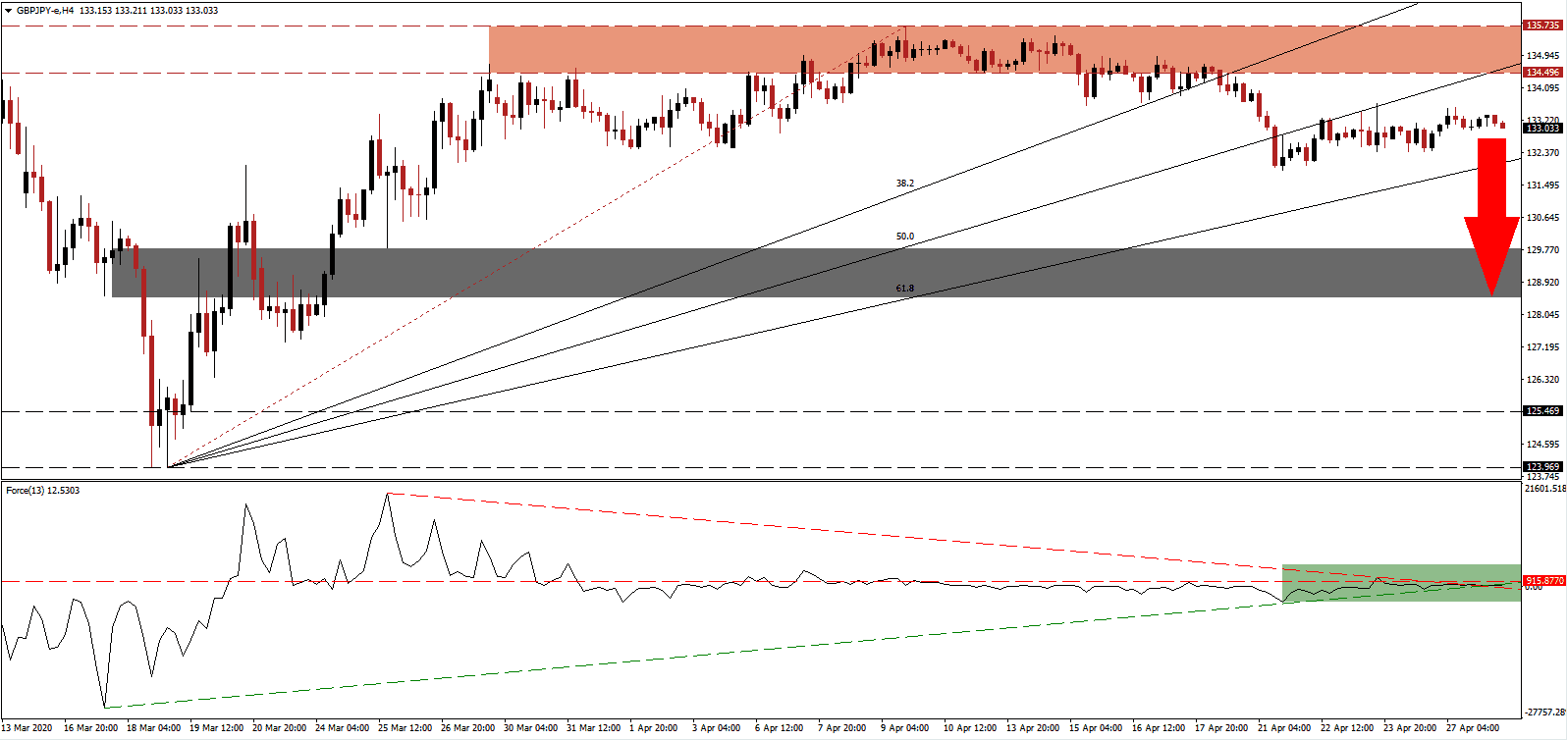Select the 134.496 red price label
The width and height of the screenshot is (1568, 740).
point(1542,73)
